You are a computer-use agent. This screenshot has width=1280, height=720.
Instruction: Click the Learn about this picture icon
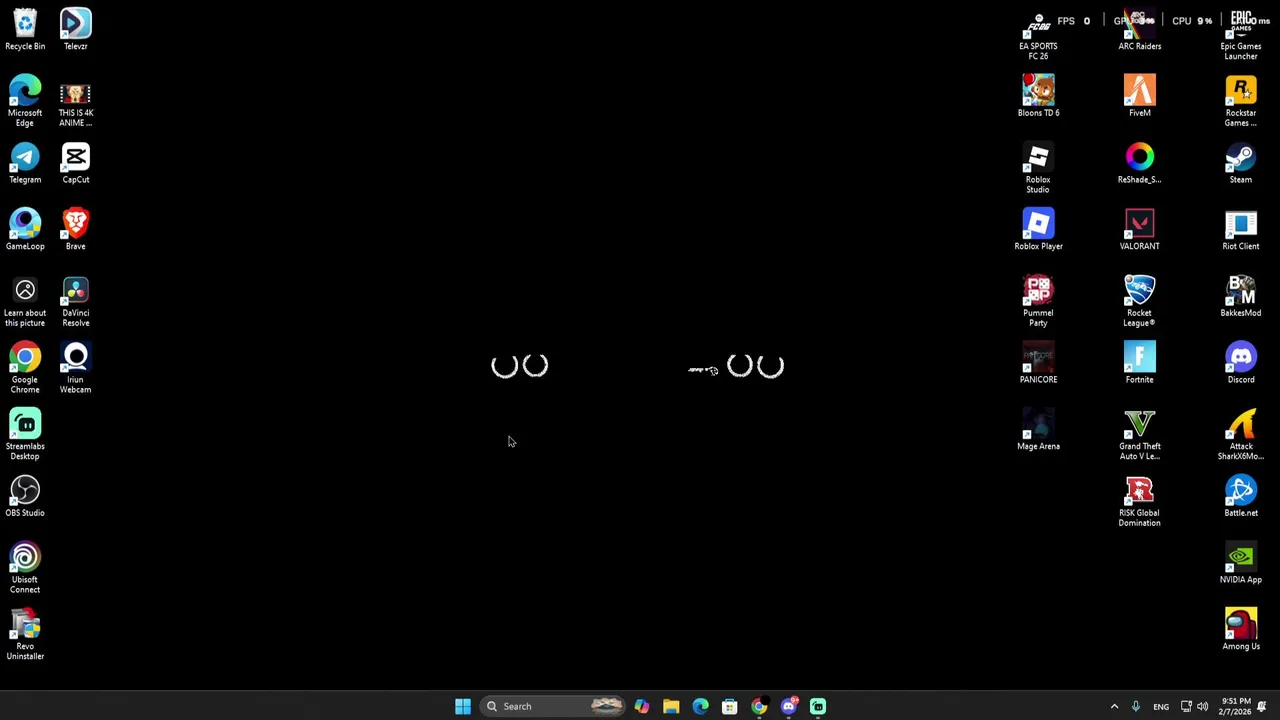point(25,301)
